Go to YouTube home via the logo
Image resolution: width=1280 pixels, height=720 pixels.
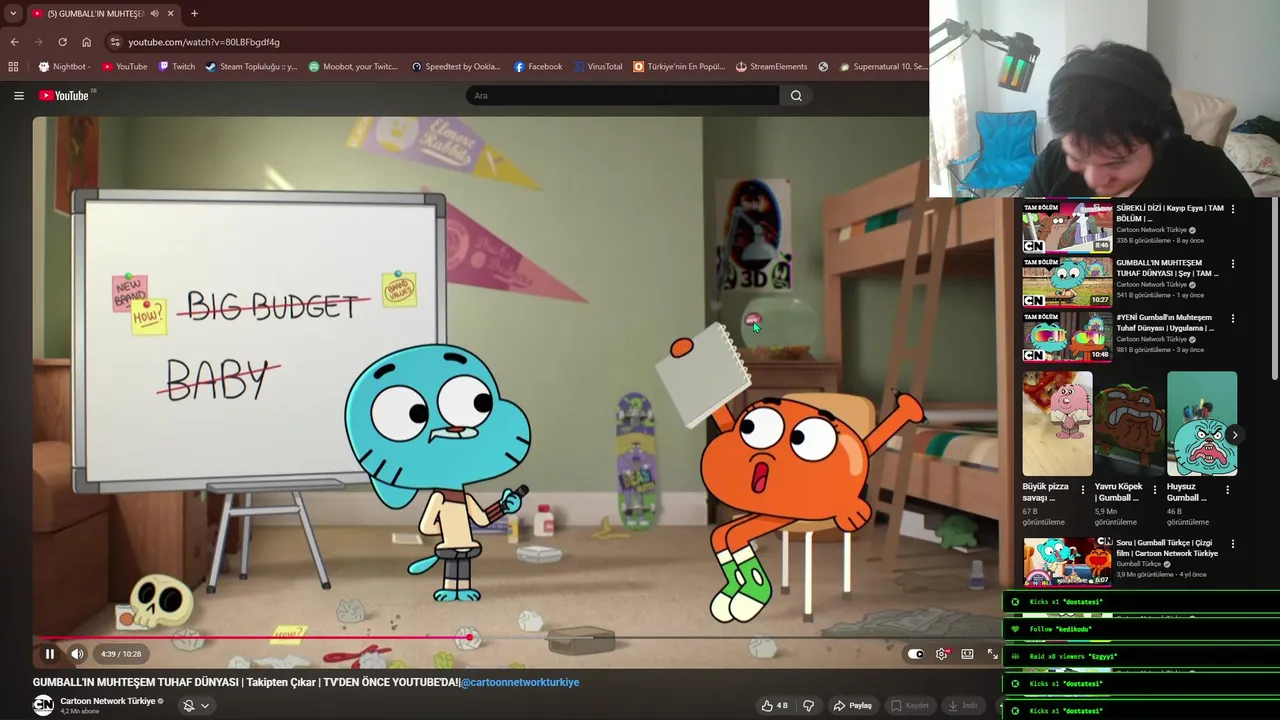pyautogui.click(x=66, y=95)
